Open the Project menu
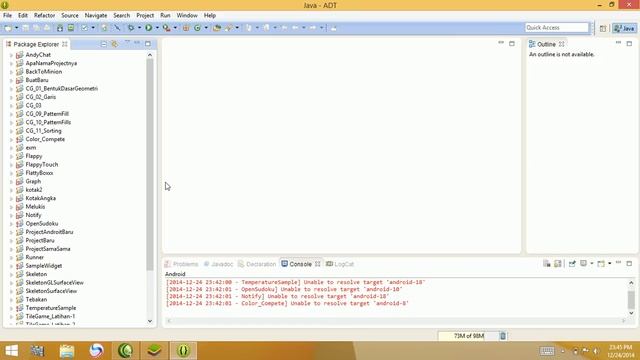 [x=145, y=15]
